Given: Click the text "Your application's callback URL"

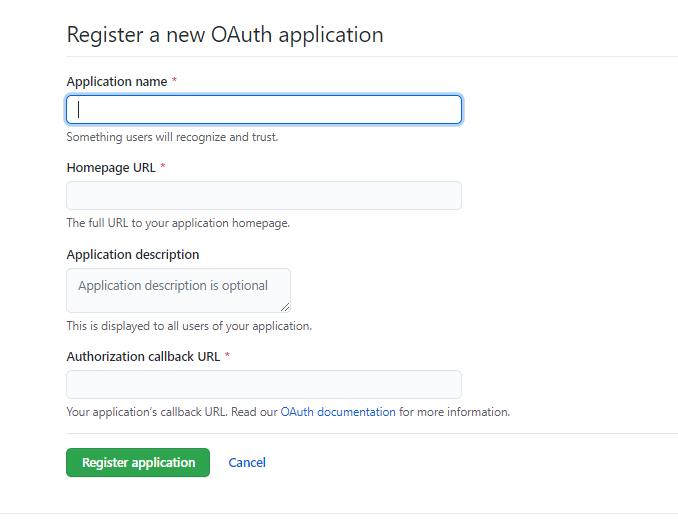Looking at the screenshot, I should pyautogui.click(x=146, y=412).
